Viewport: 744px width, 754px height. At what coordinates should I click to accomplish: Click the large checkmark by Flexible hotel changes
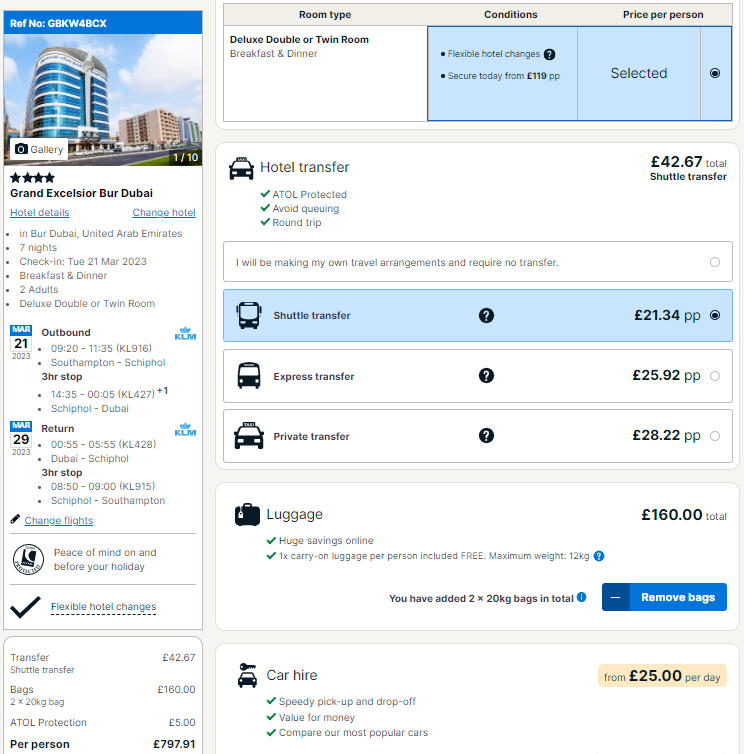coord(25,607)
